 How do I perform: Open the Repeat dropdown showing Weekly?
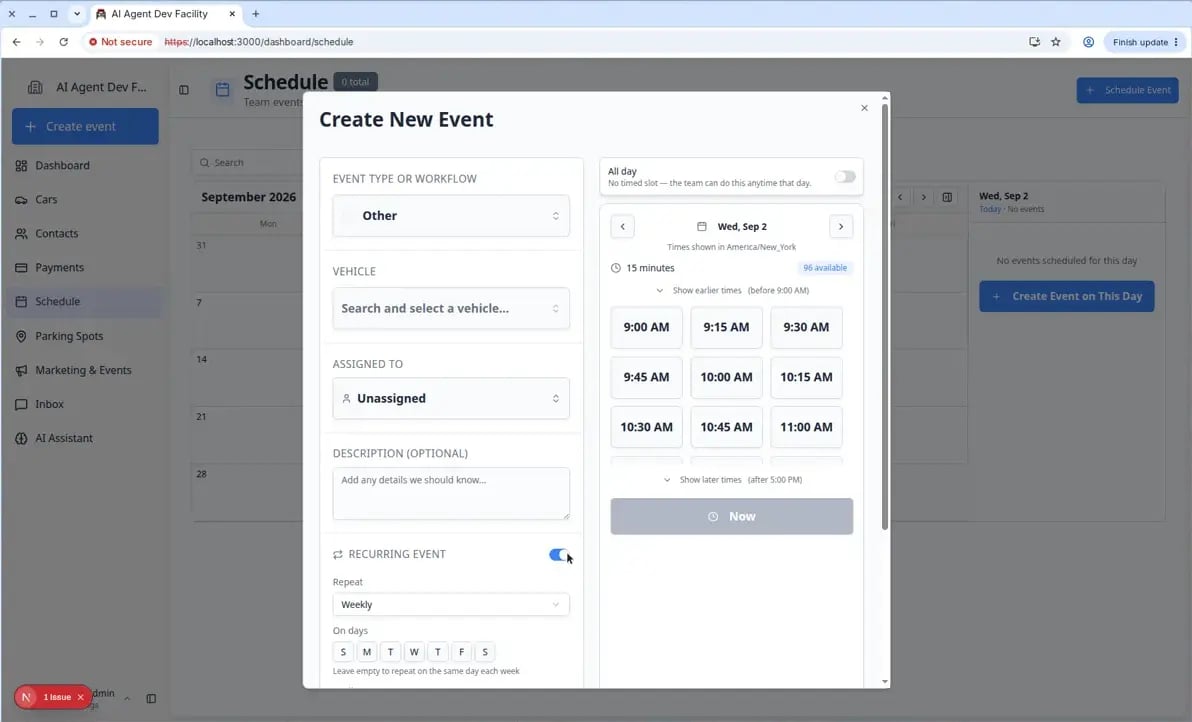coord(451,605)
